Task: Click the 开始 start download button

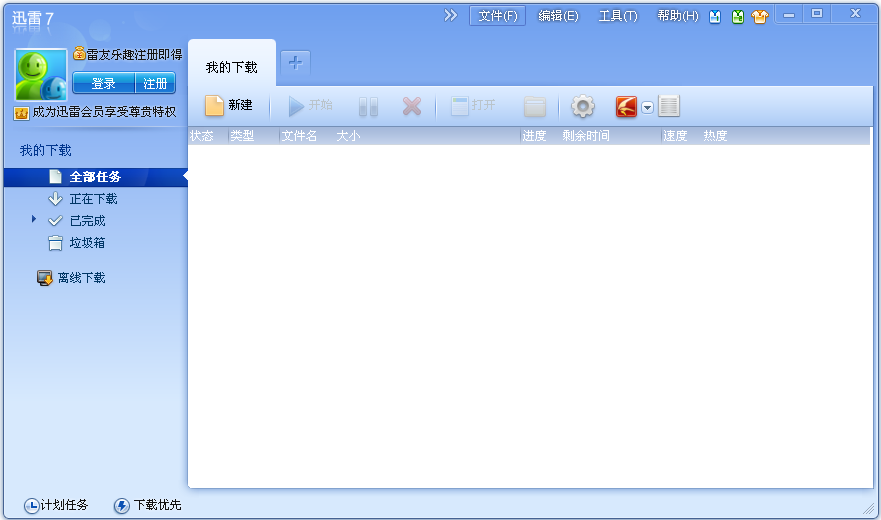Action: click(310, 105)
